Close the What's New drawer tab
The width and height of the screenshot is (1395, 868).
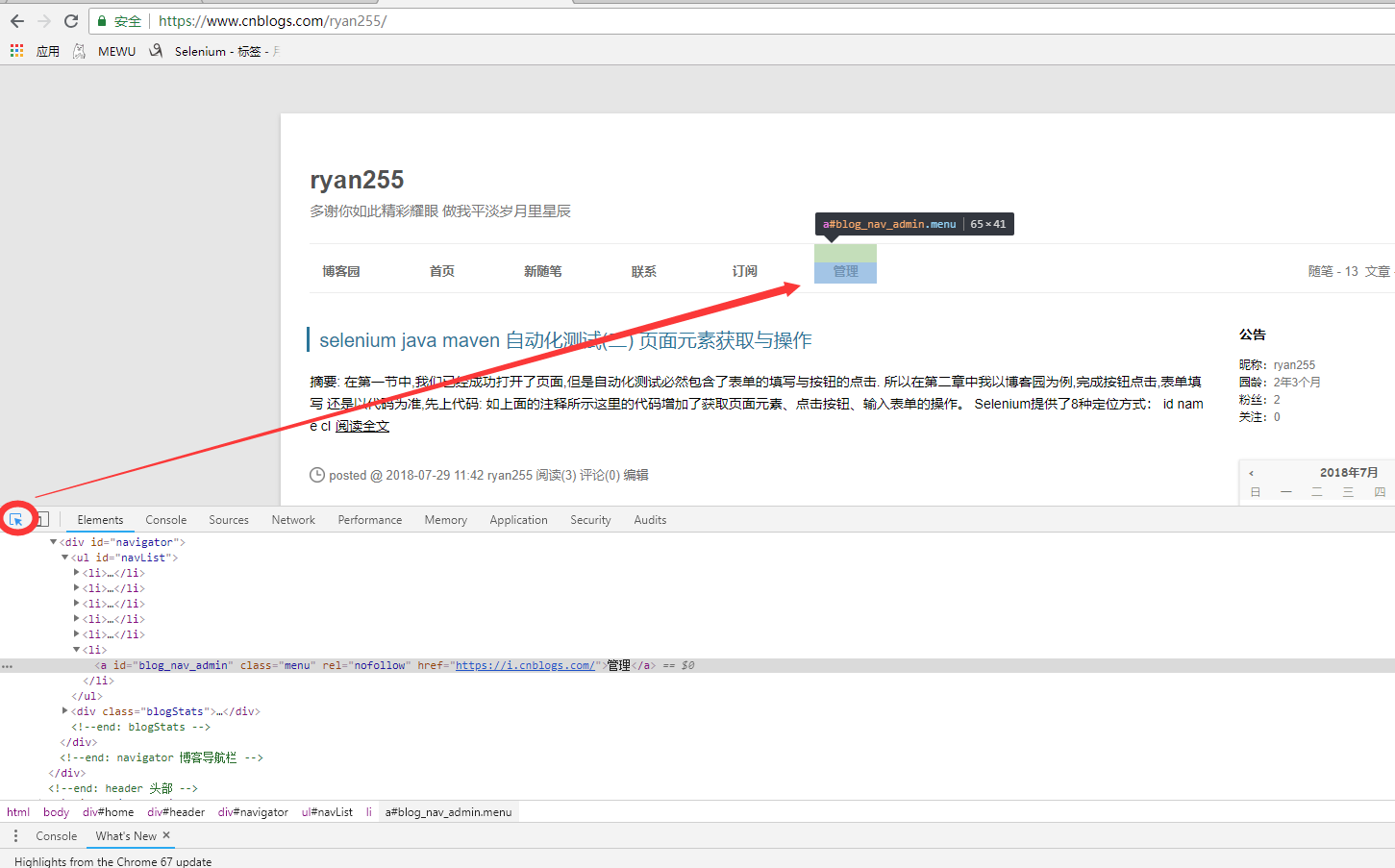point(166,835)
